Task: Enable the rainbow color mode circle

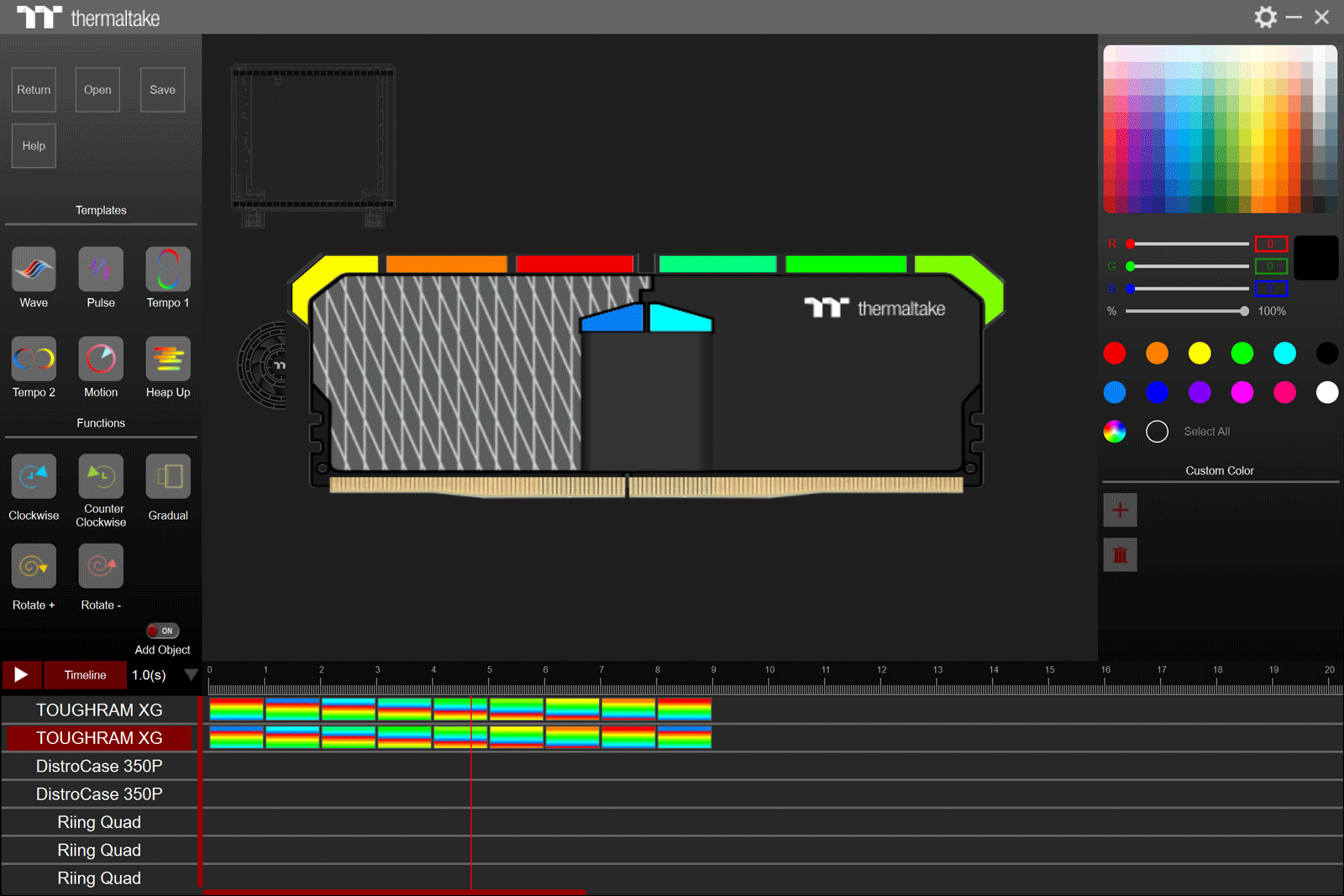Action: pos(1115,432)
